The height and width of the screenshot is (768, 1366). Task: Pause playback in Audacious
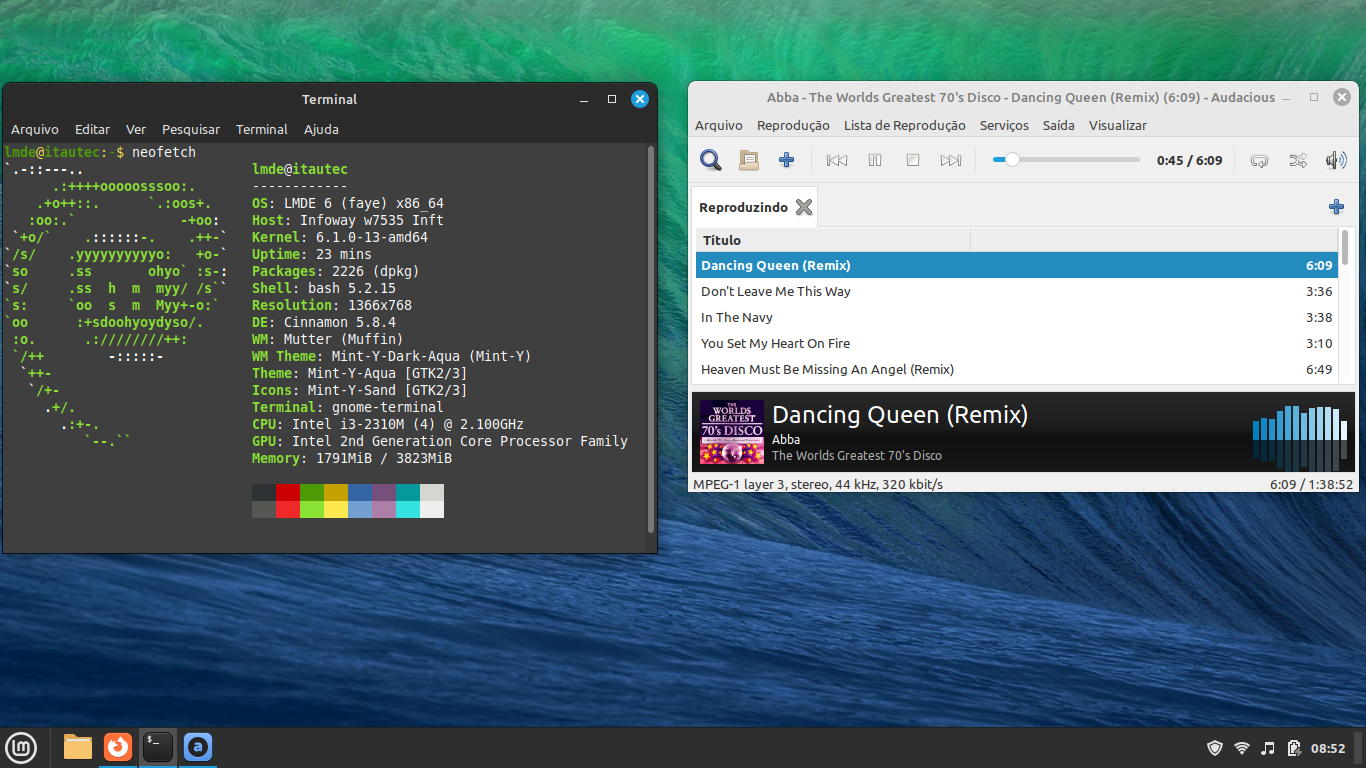click(x=875, y=160)
